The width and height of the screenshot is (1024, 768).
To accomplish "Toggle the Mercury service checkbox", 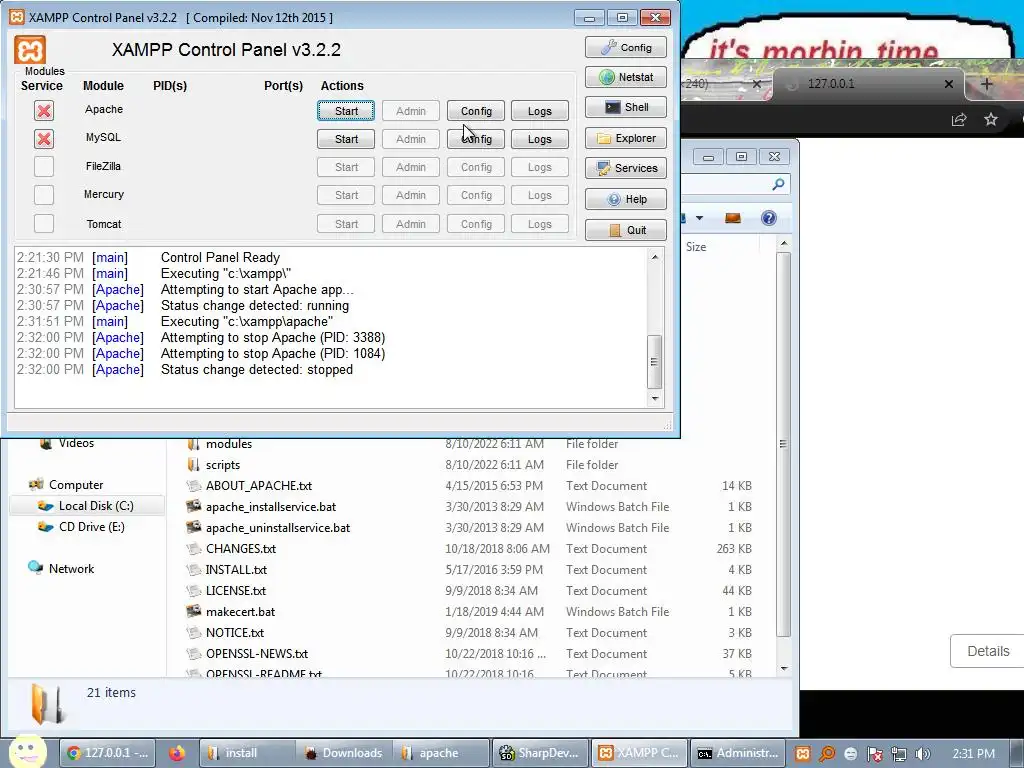I will click(x=44, y=195).
